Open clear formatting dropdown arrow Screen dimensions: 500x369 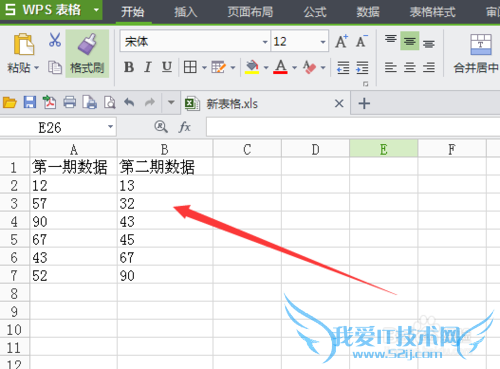tap(323, 68)
